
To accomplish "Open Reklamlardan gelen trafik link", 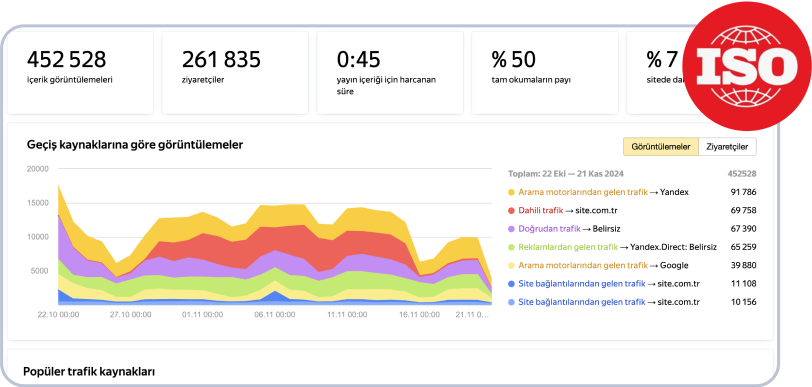I will [x=568, y=247].
